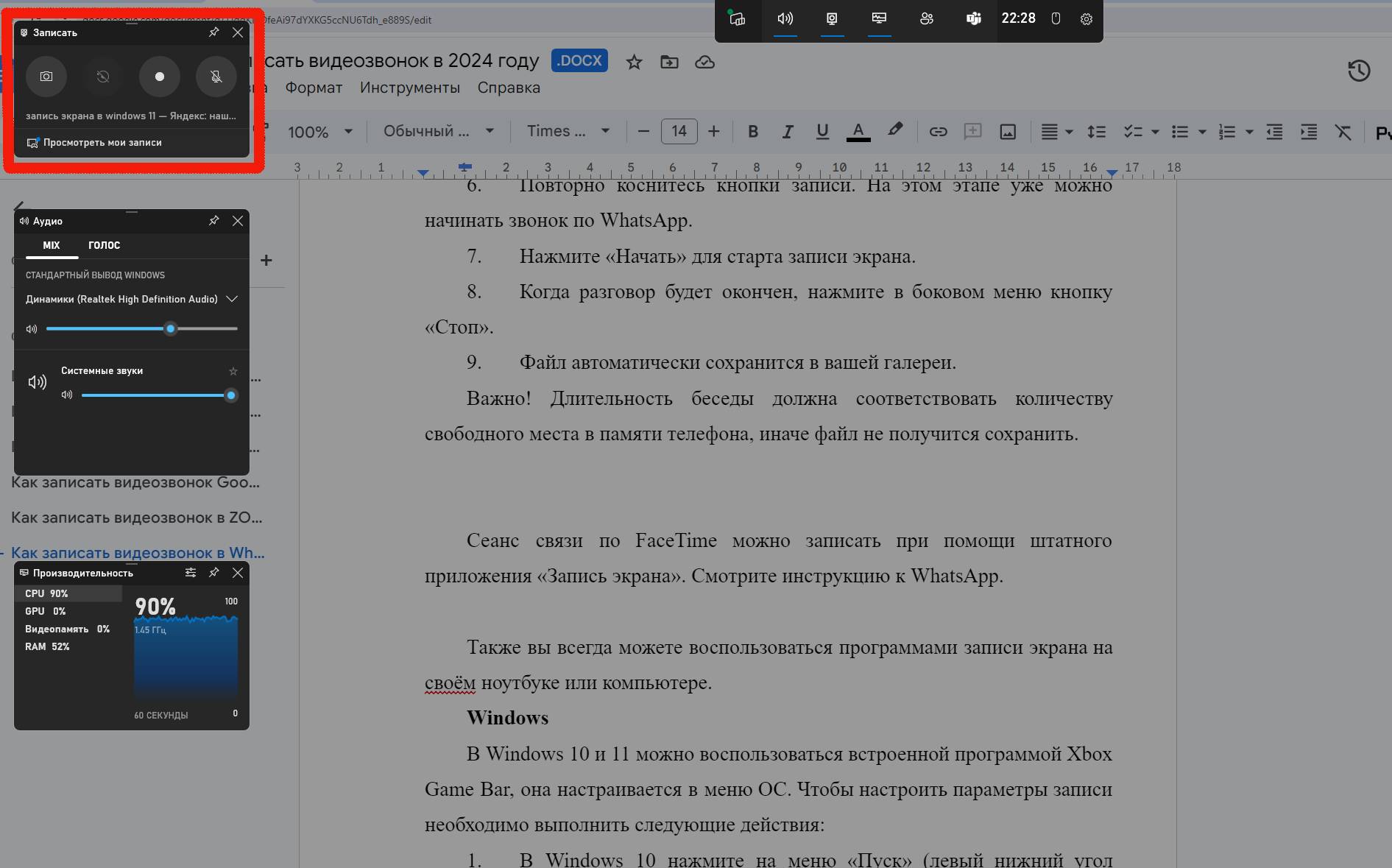The image size is (1392, 868).
Task: Open the Обычный paragraph style dropdown
Action: 439,132
